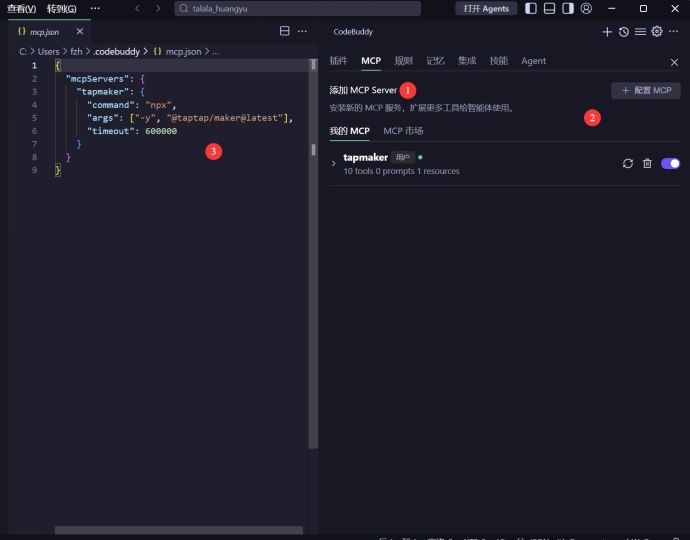Viewport: 690px width, 540px height.
Task: Click the "@taptap/maker@latest" argument string
Action: coord(225,118)
